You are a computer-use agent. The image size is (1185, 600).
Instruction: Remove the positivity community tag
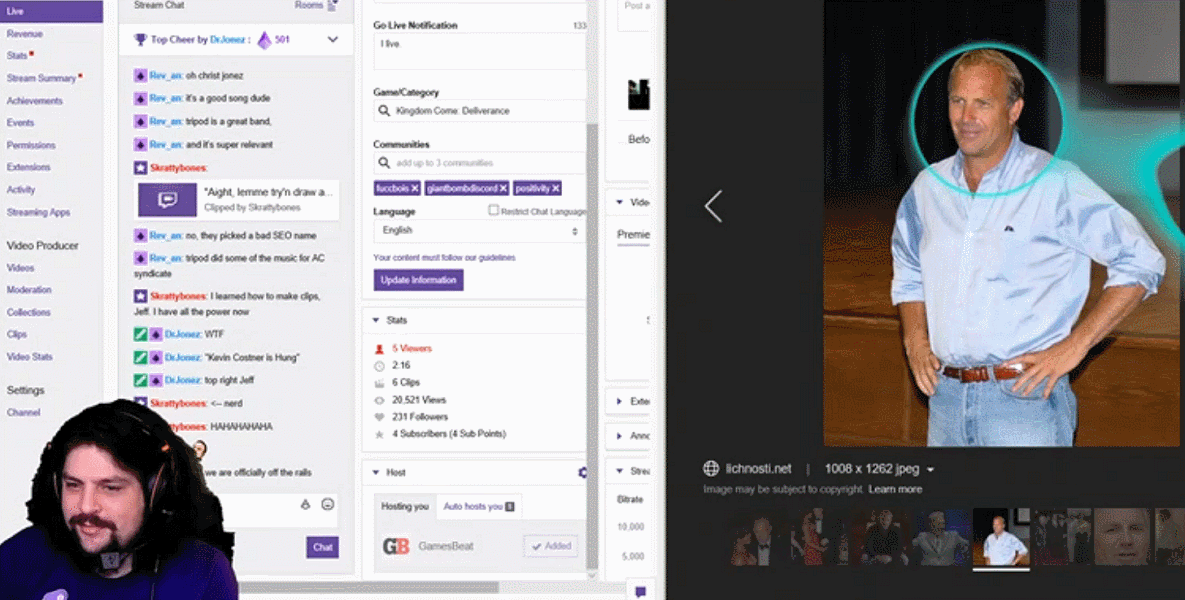555,189
